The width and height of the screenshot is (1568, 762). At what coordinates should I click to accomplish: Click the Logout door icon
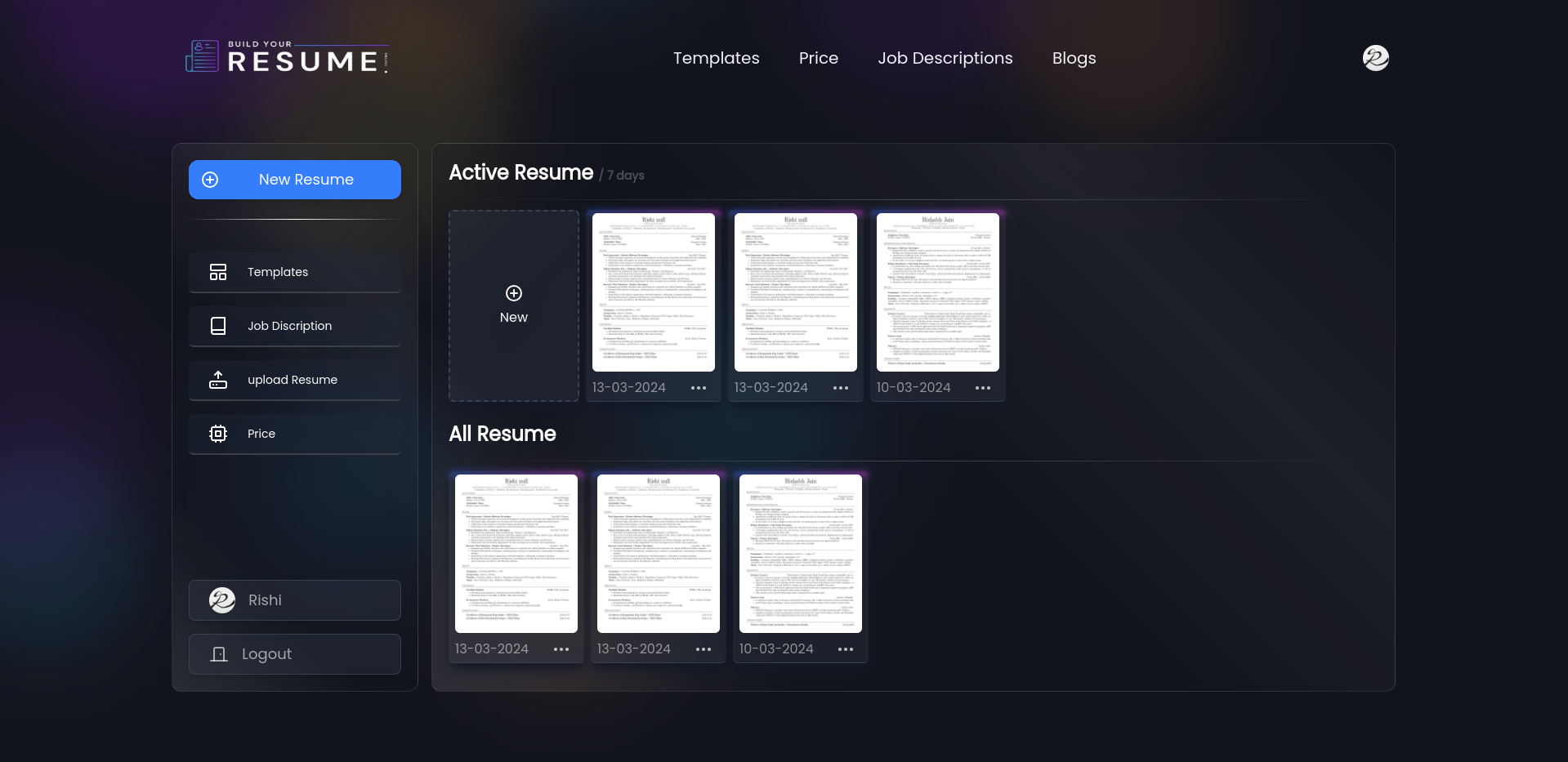219,654
